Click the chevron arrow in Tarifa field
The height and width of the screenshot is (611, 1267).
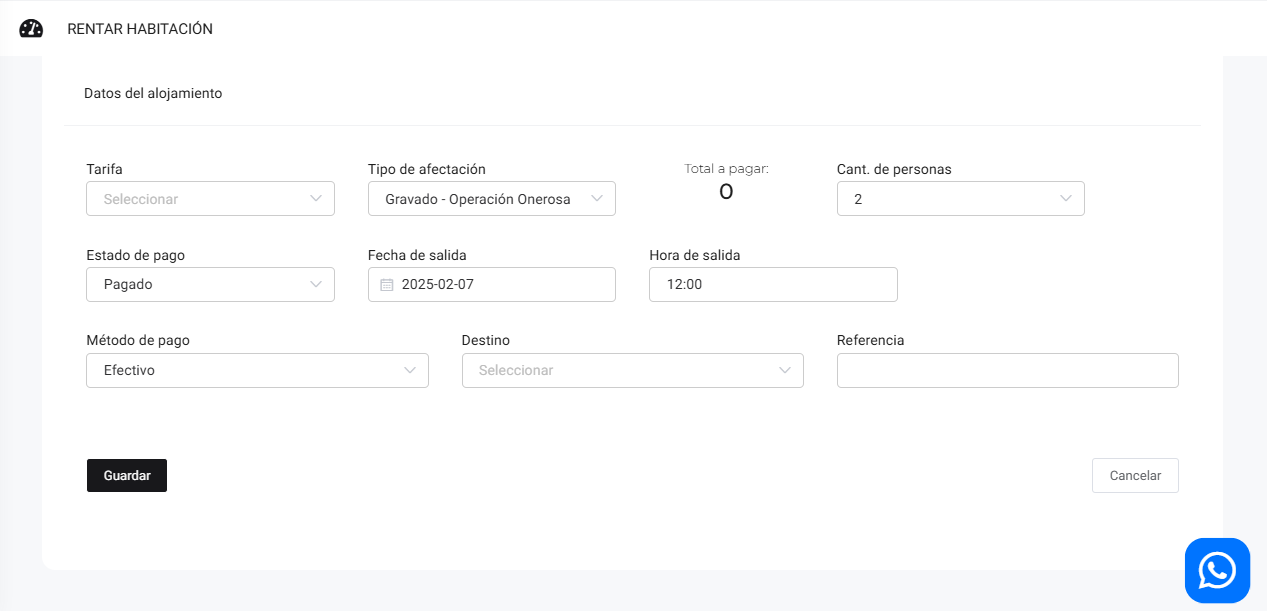pos(317,199)
